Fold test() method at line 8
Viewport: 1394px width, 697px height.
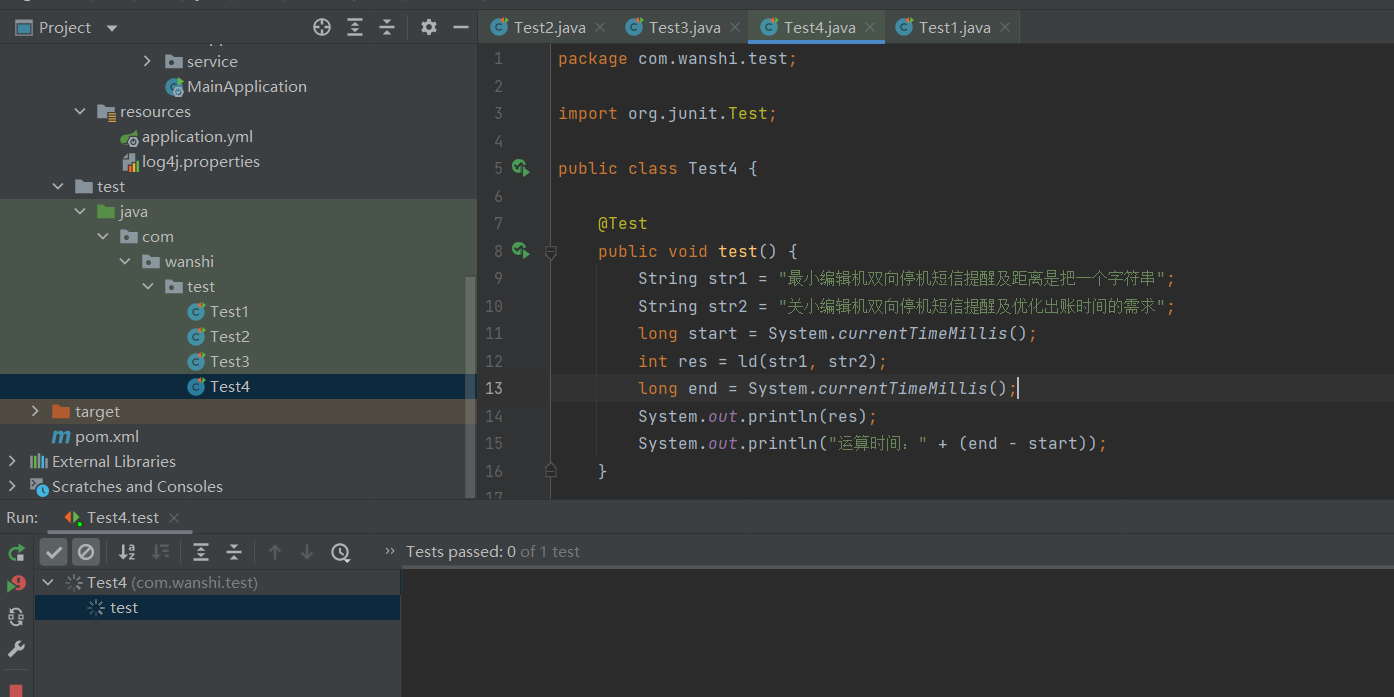(550, 253)
